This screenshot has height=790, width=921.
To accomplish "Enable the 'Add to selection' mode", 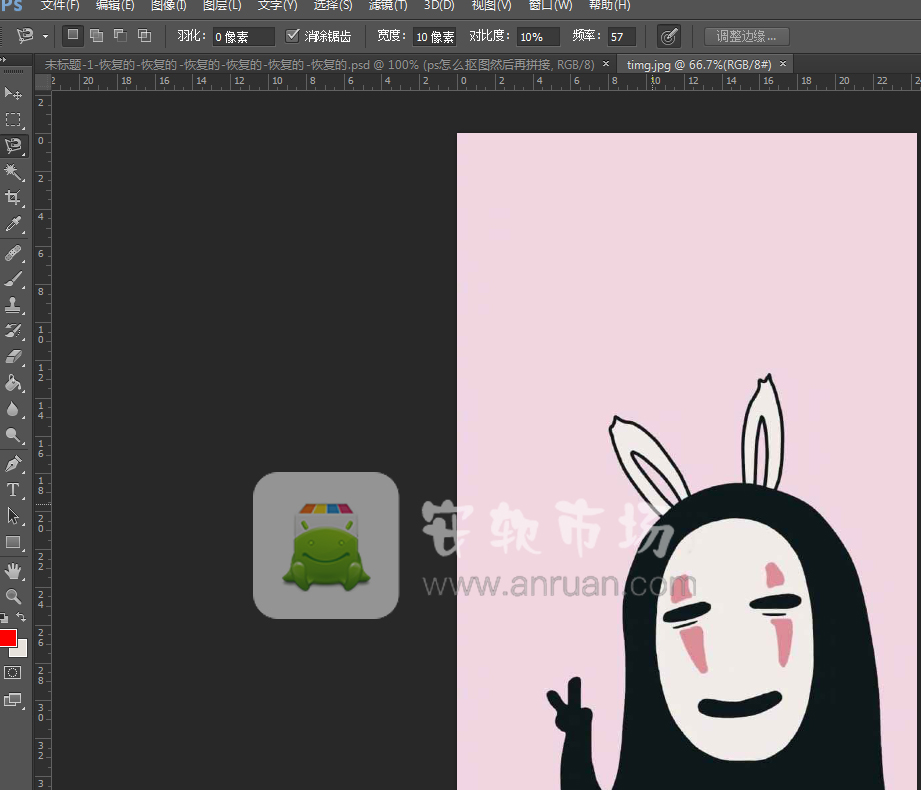I will click(x=96, y=35).
